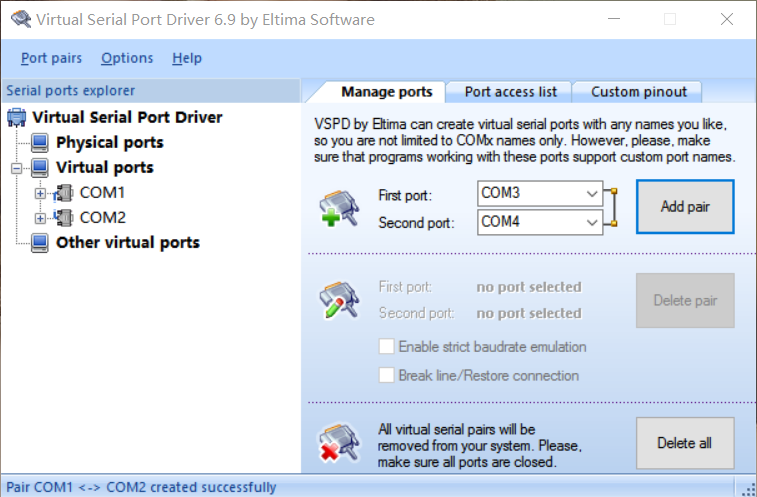Image resolution: width=757 pixels, height=497 pixels.
Task: Expand the COM1 tree node
Action: coord(40,194)
